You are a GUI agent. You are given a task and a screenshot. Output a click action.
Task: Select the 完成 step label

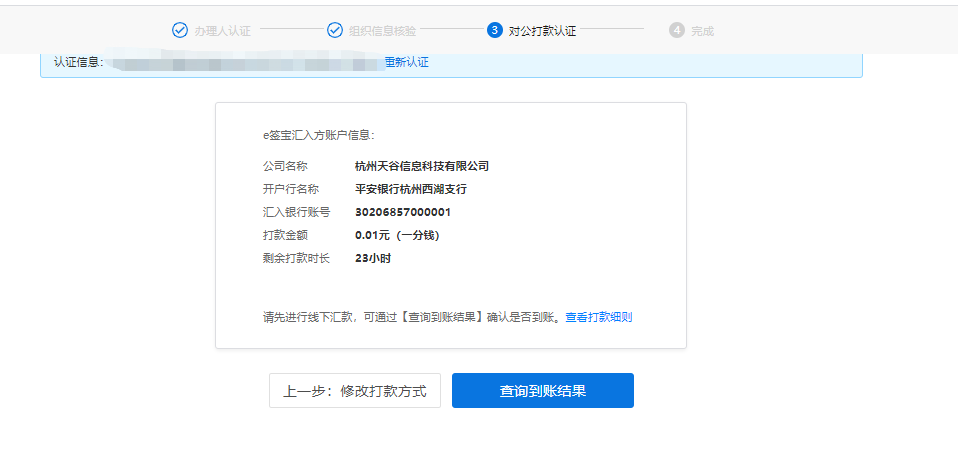[x=702, y=31]
